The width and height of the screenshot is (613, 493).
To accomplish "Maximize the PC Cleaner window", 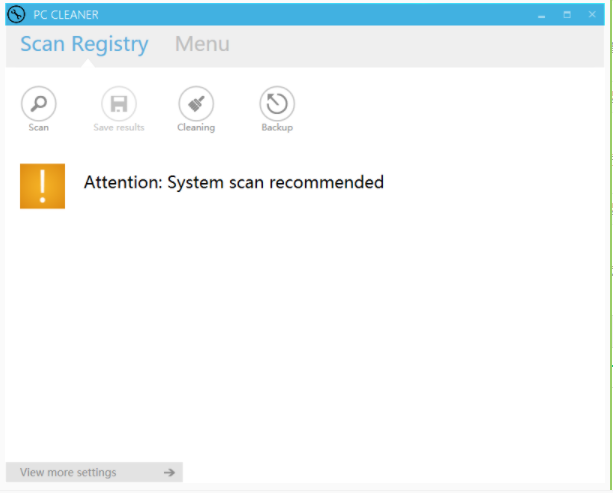I will (x=567, y=15).
